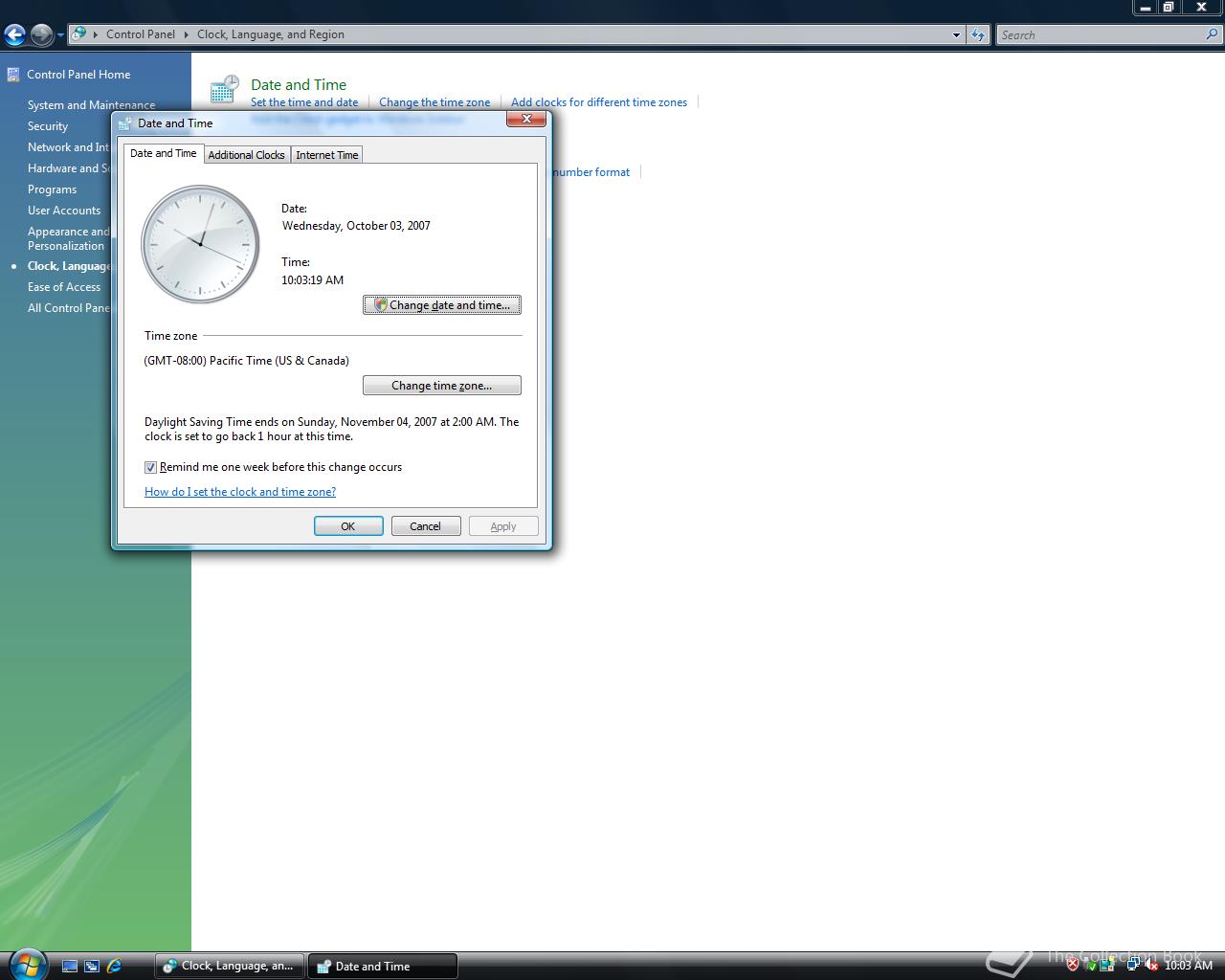1225x980 pixels.
Task: Click the Back arrow navigation button
Action: tap(15, 35)
